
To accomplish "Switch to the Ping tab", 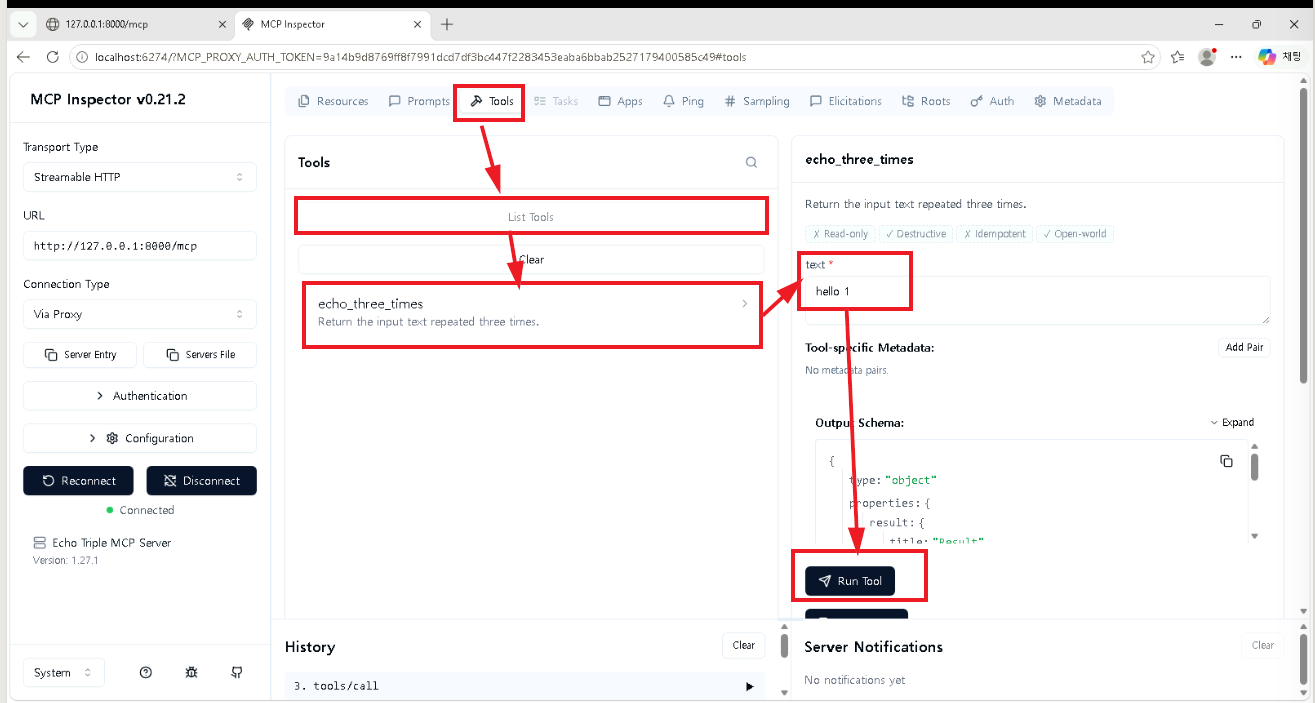I will point(683,101).
